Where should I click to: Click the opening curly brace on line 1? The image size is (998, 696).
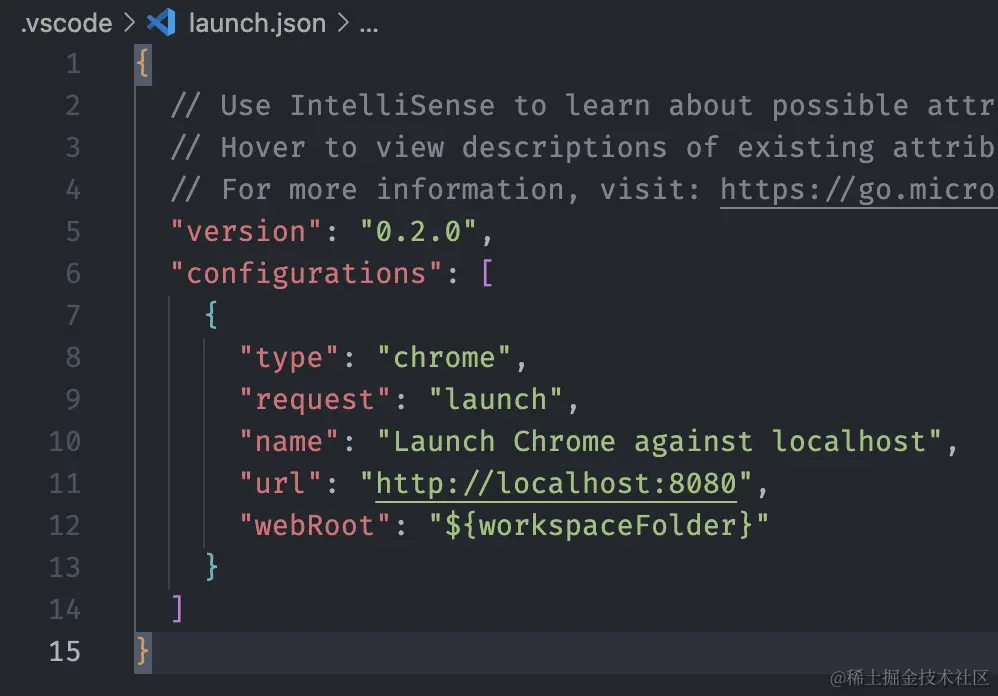143,64
